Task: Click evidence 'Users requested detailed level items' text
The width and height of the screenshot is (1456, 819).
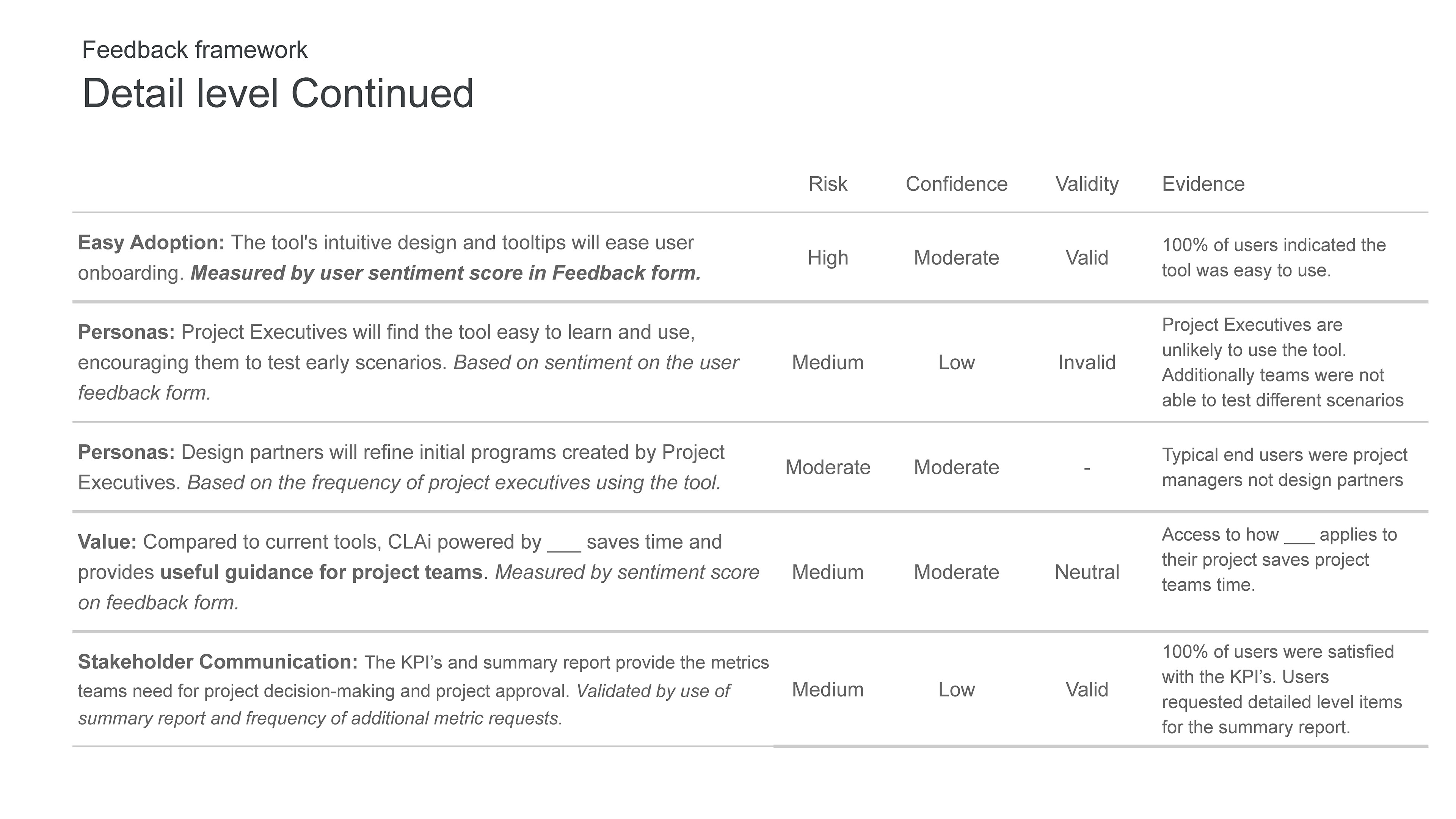Action: click(1282, 702)
